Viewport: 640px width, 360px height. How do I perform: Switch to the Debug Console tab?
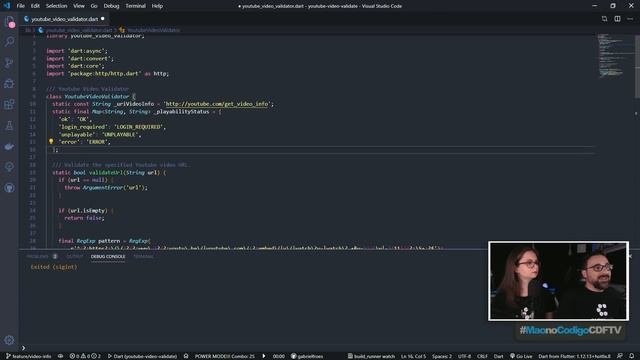click(x=108, y=256)
